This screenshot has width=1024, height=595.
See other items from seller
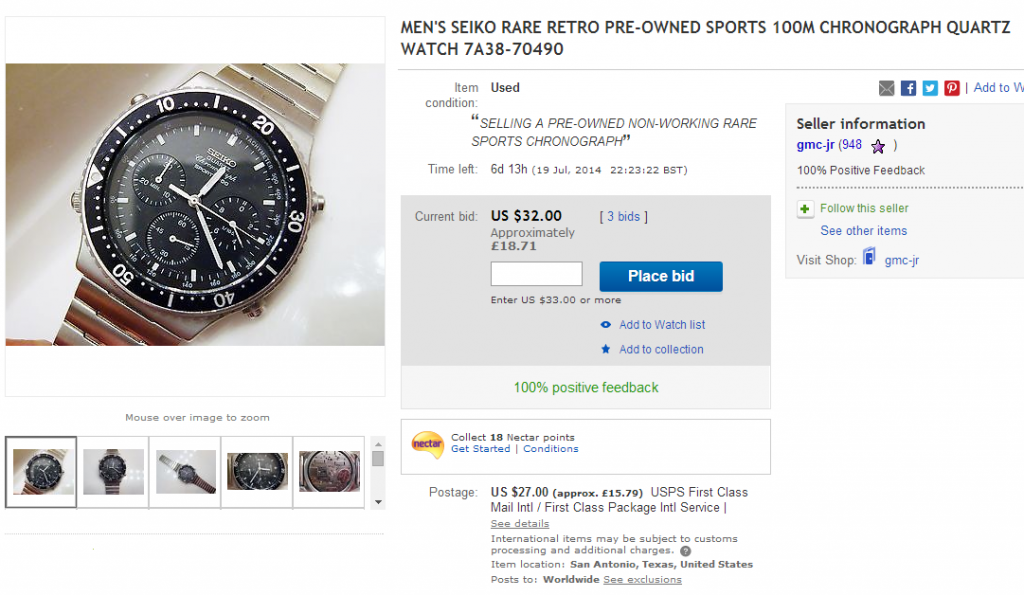click(864, 231)
